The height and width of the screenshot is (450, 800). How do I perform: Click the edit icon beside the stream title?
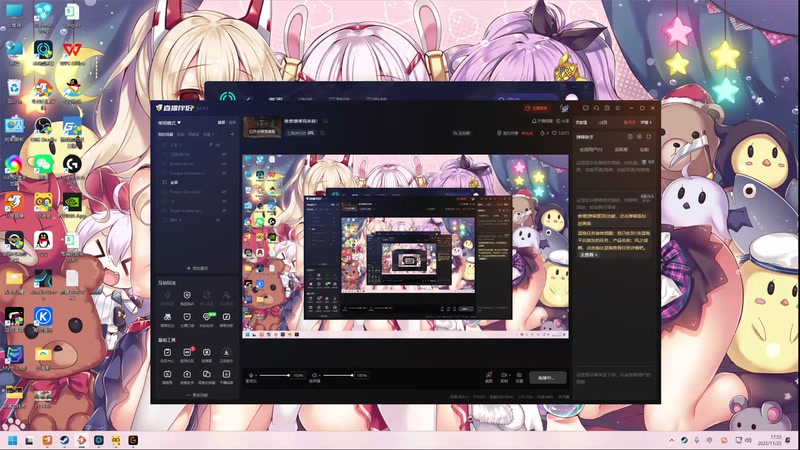326,121
